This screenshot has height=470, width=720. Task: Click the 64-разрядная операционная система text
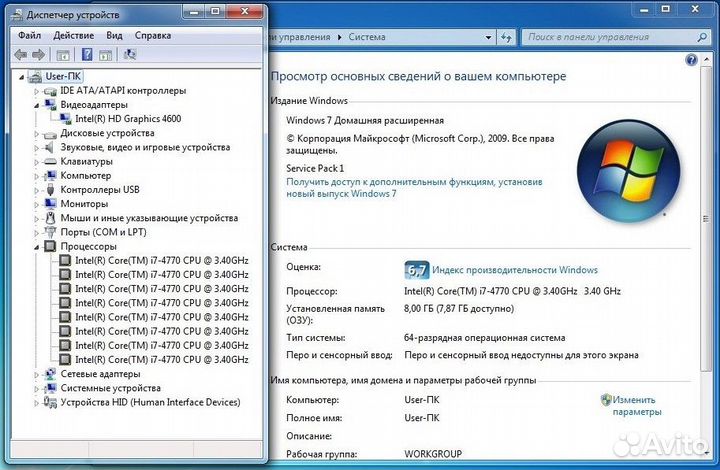[x=484, y=338]
